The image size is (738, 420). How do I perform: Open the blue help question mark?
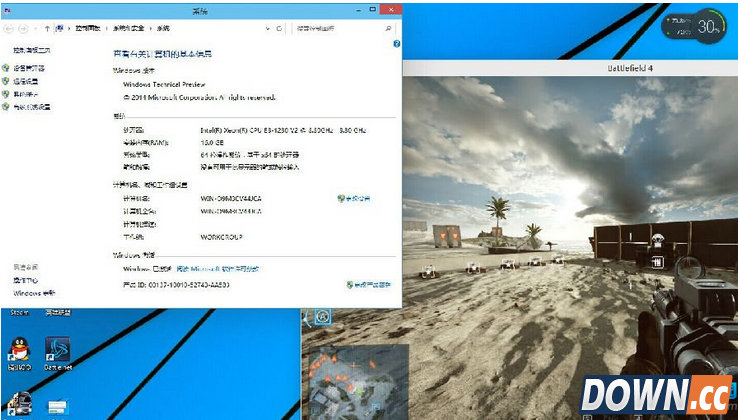(396, 44)
